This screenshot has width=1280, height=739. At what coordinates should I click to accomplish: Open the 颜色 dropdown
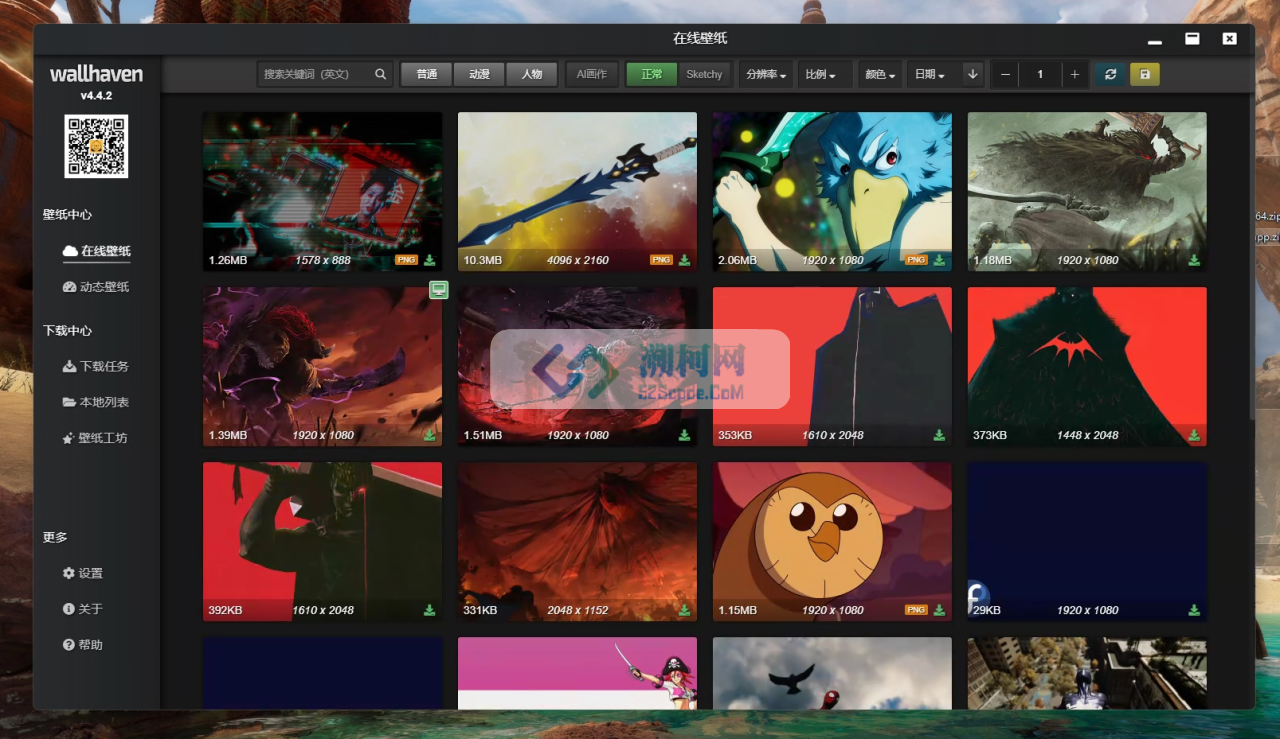click(x=880, y=74)
